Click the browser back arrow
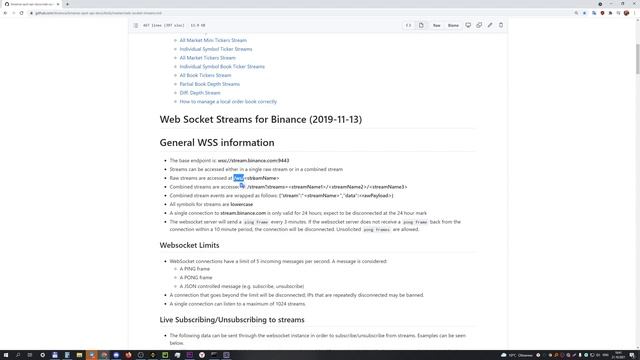 pos(5,13)
